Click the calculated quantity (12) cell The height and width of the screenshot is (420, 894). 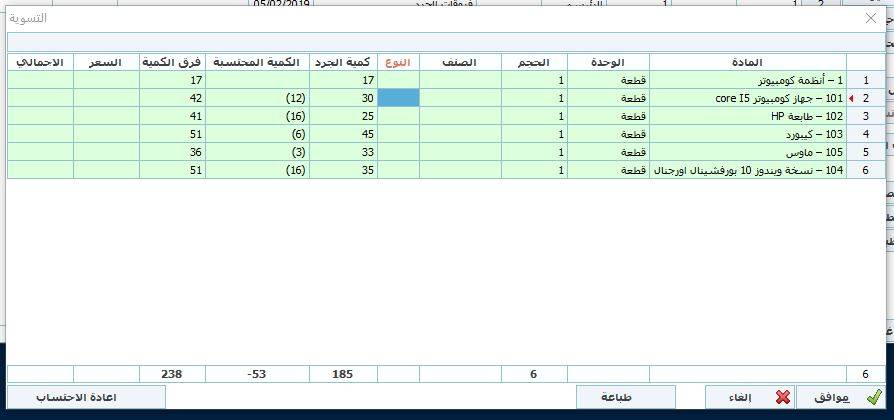coord(257,98)
